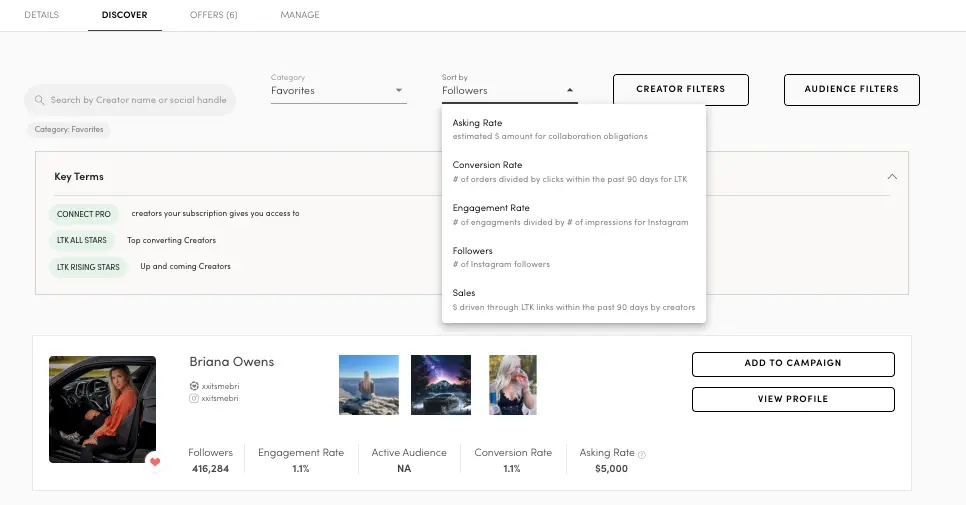
Task: Click the galaxy car post thumbnail
Action: pyautogui.click(x=440, y=385)
